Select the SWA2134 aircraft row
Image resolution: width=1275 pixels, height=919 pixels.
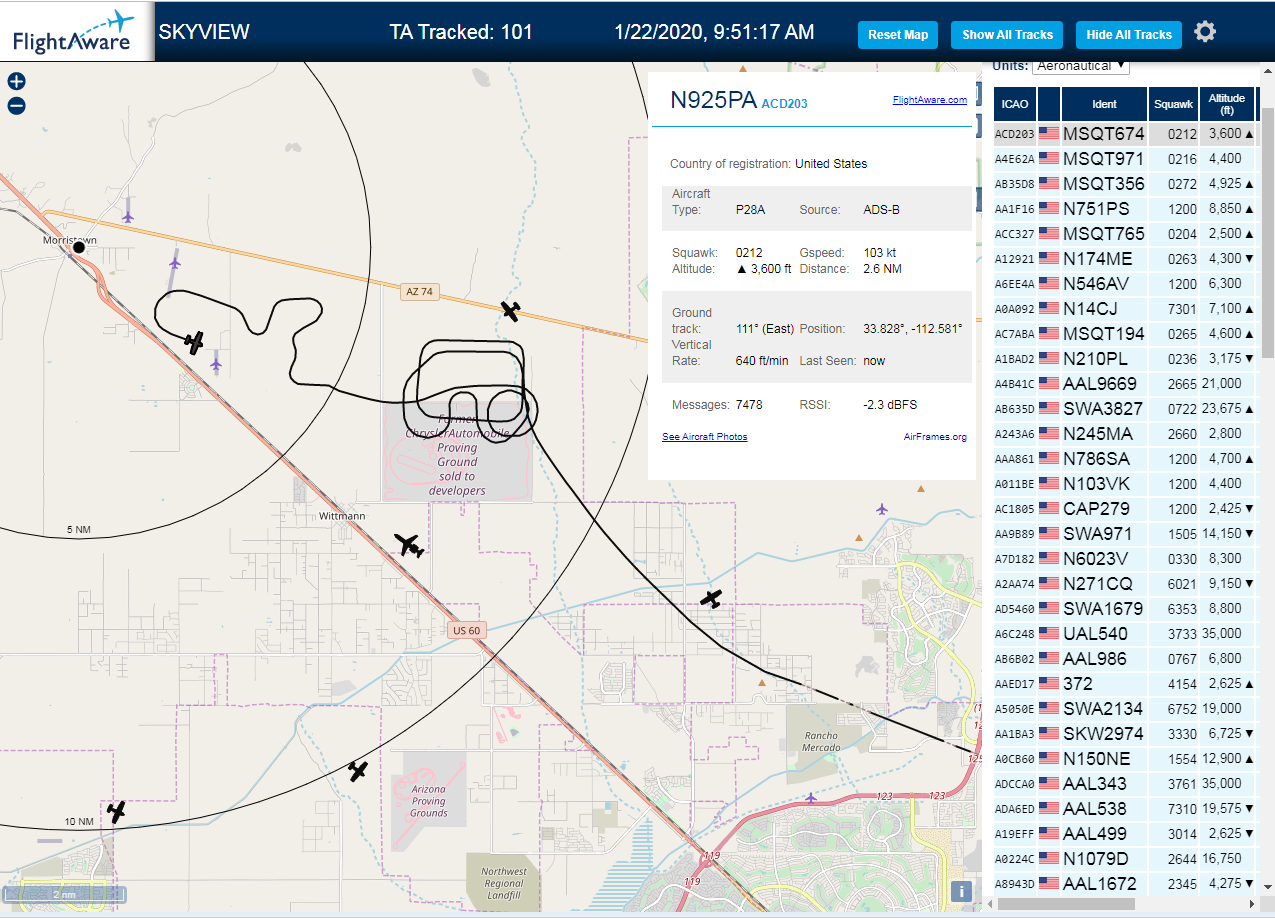tap(1125, 708)
